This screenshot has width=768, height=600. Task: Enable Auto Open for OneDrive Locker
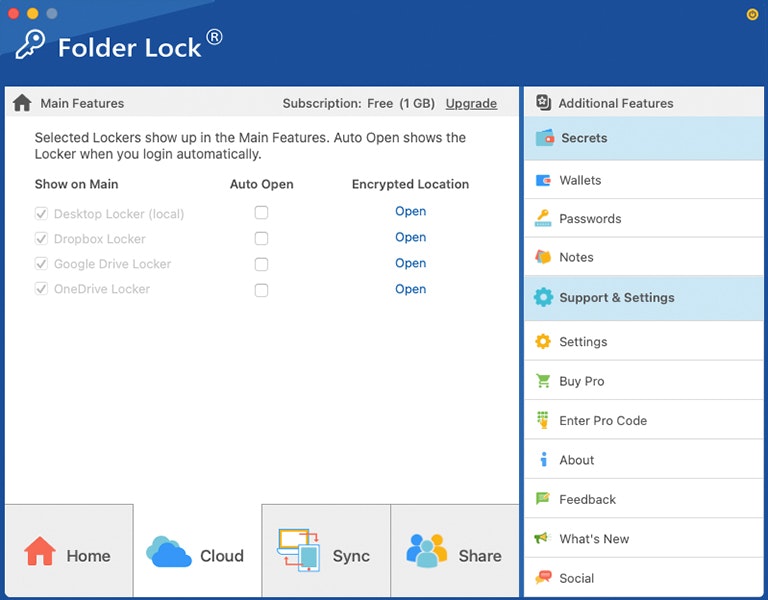tap(262, 290)
